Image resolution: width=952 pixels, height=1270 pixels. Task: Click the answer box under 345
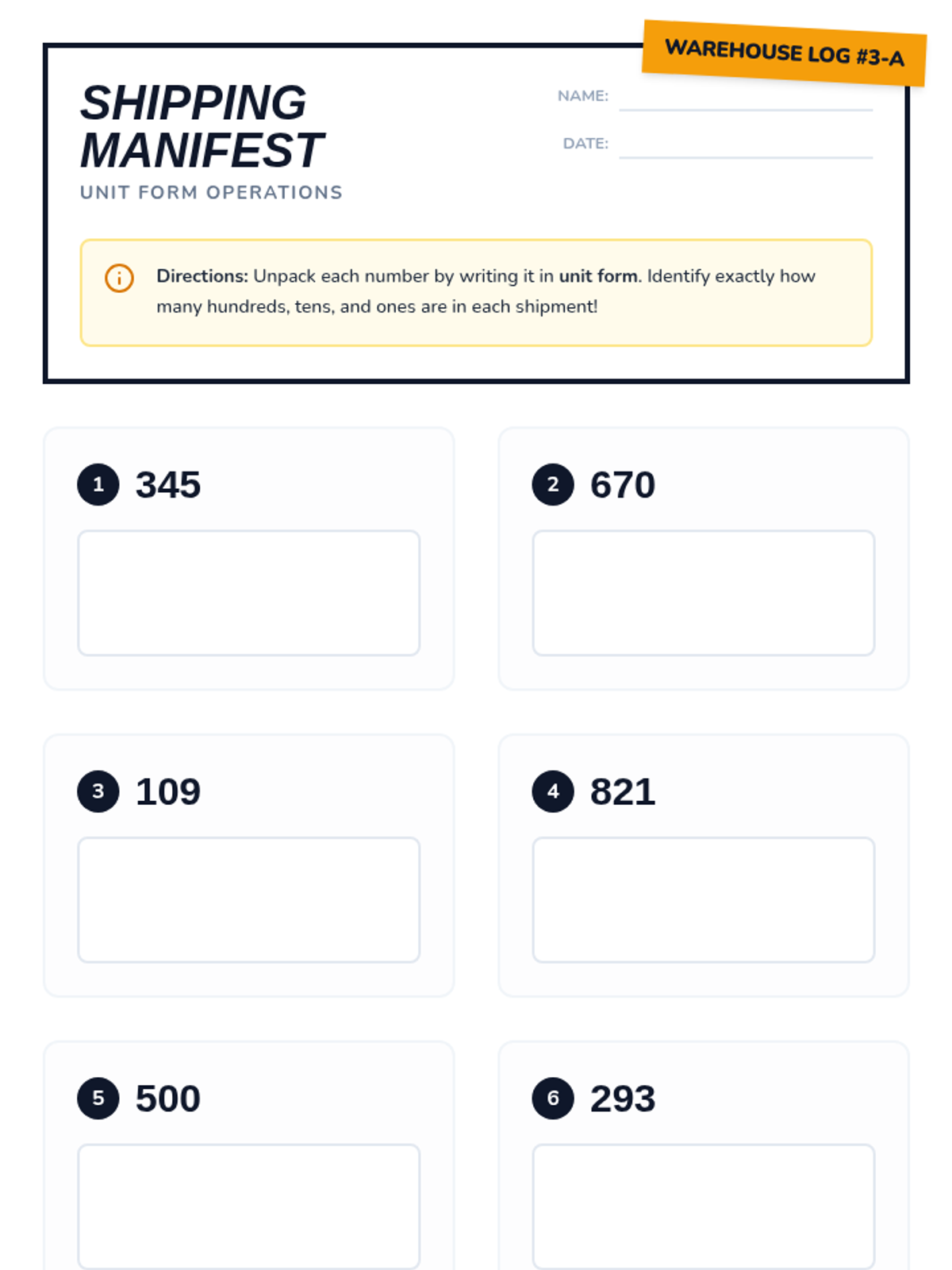(249, 593)
